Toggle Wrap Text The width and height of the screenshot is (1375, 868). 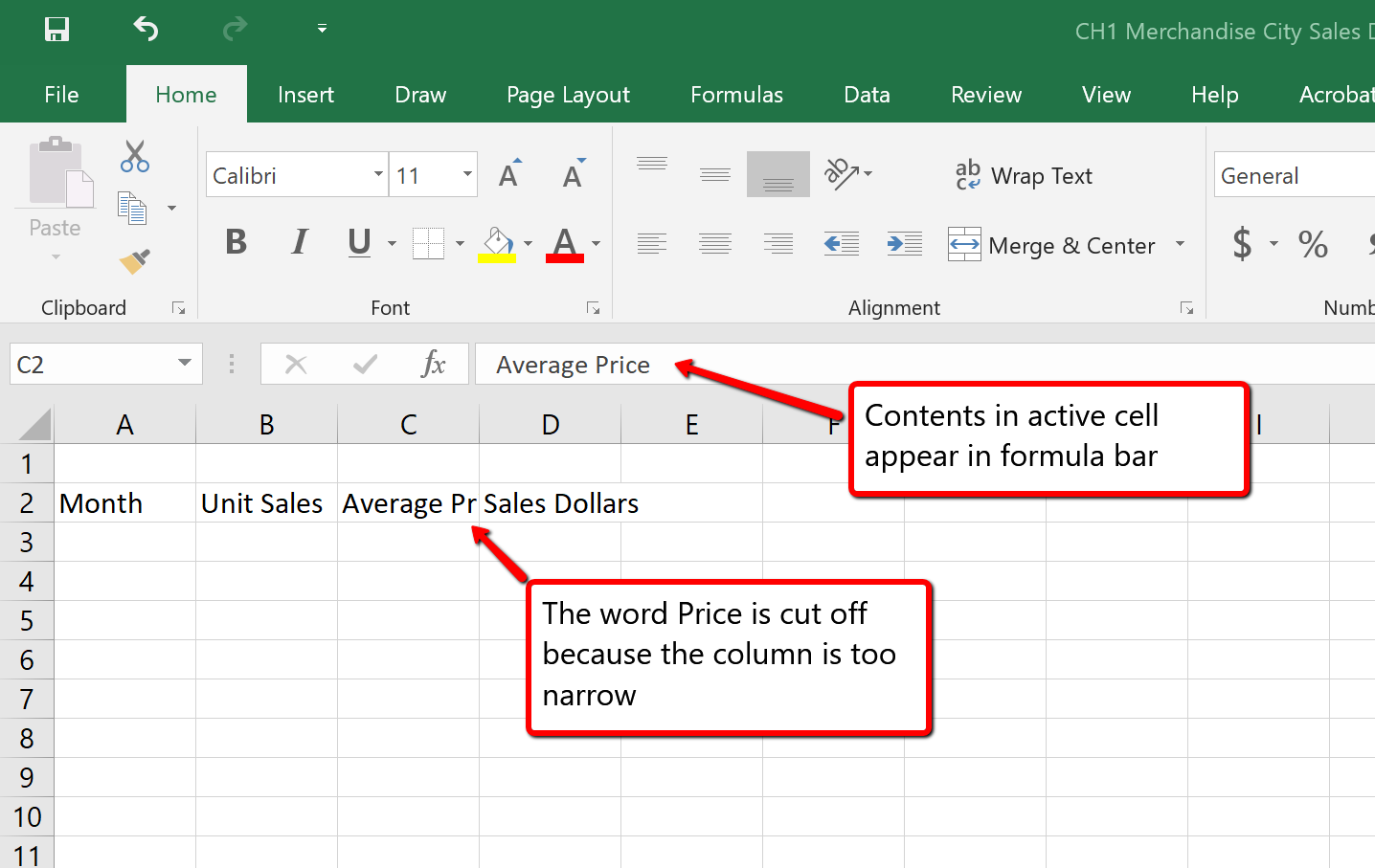click(x=1024, y=175)
